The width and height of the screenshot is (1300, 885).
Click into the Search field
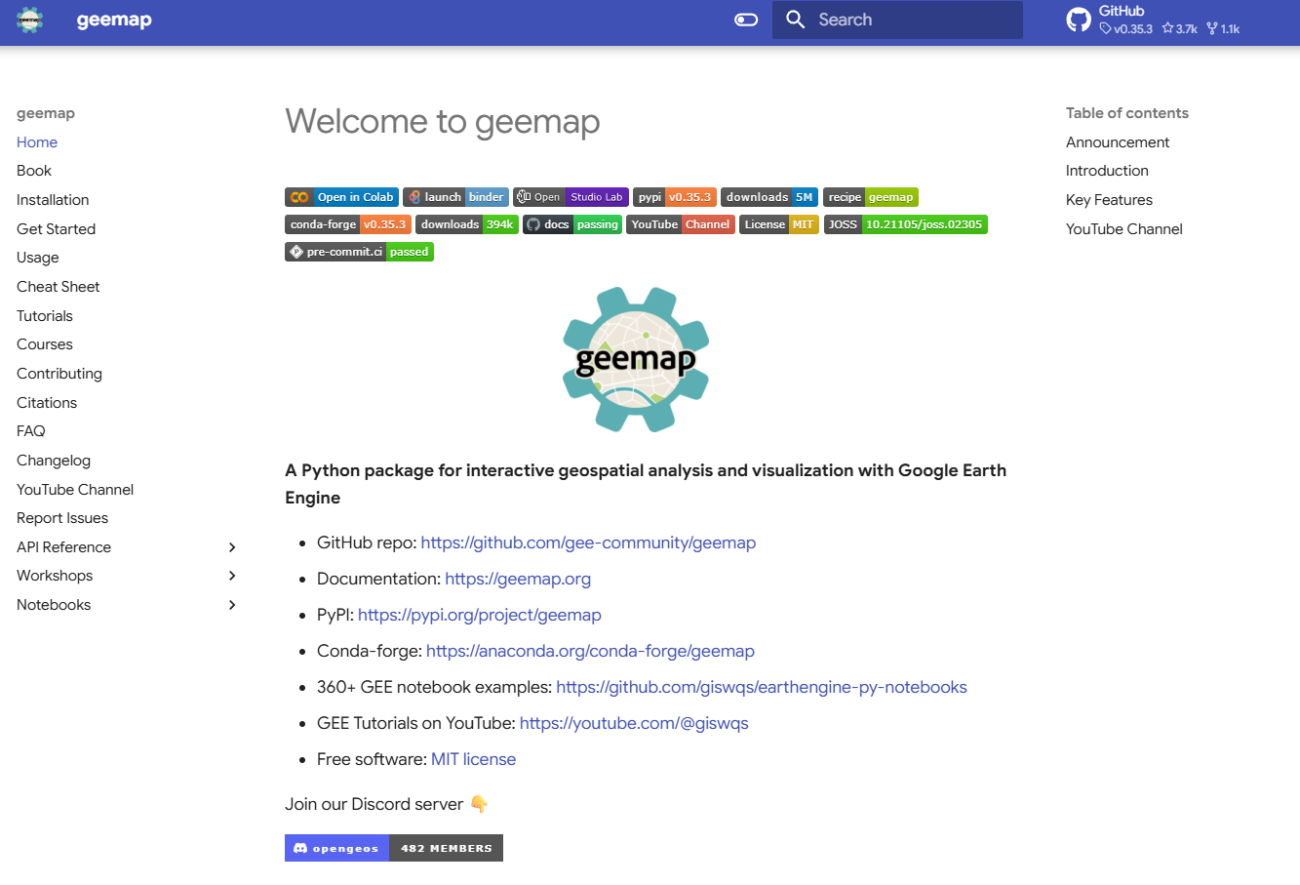pos(897,20)
